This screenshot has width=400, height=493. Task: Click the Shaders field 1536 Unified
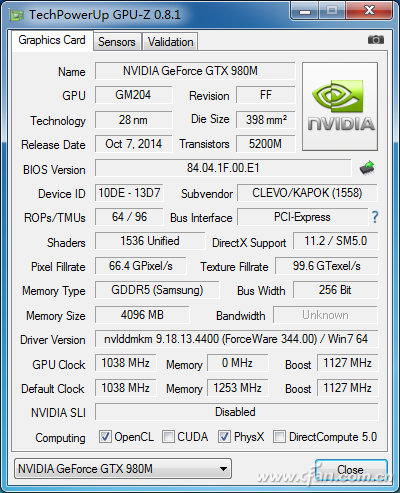click(x=150, y=241)
